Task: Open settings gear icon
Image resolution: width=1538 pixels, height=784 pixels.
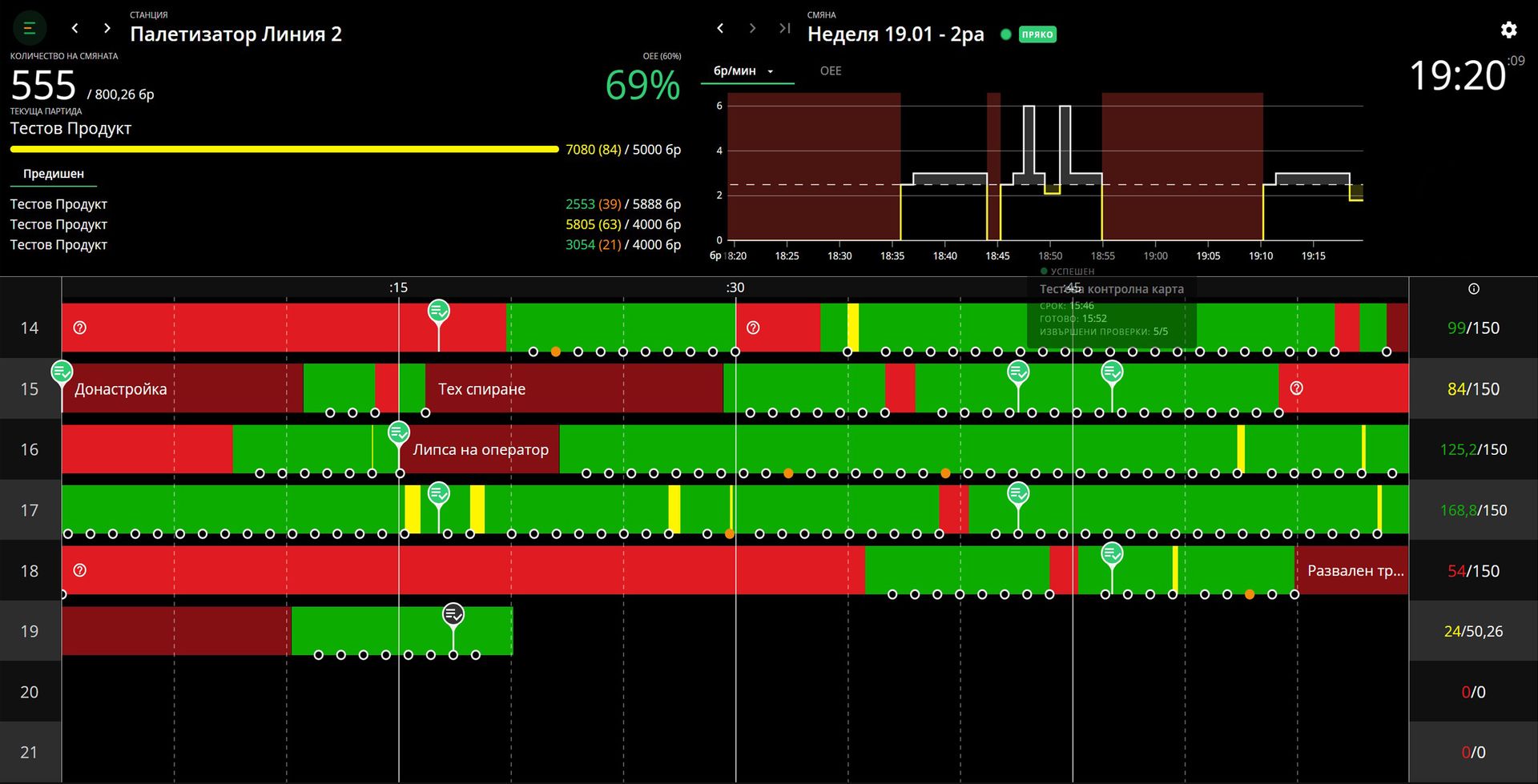Action: coord(1508,30)
